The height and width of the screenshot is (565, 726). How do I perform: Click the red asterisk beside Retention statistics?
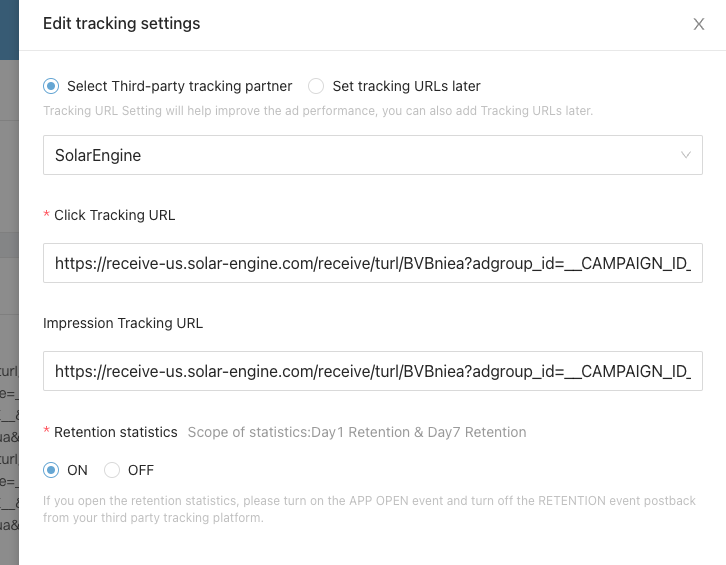(x=46, y=433)
